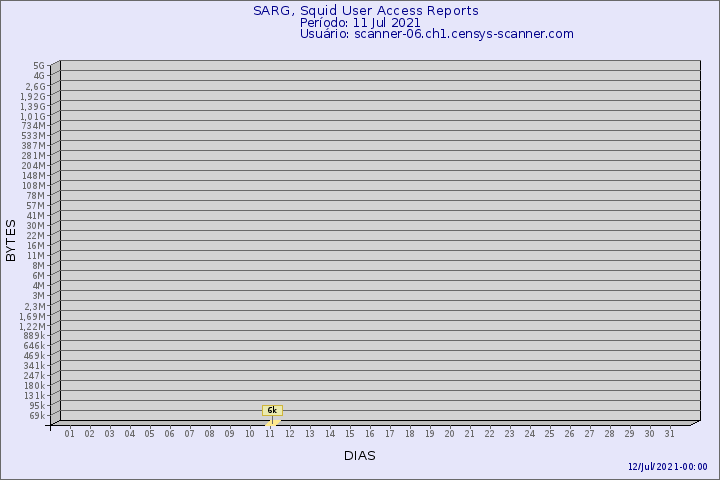Image resolution: width=720 pixels, height=480 pixels.
Task: Click the 6k data label on day 11
Action: tap(272, 410)
